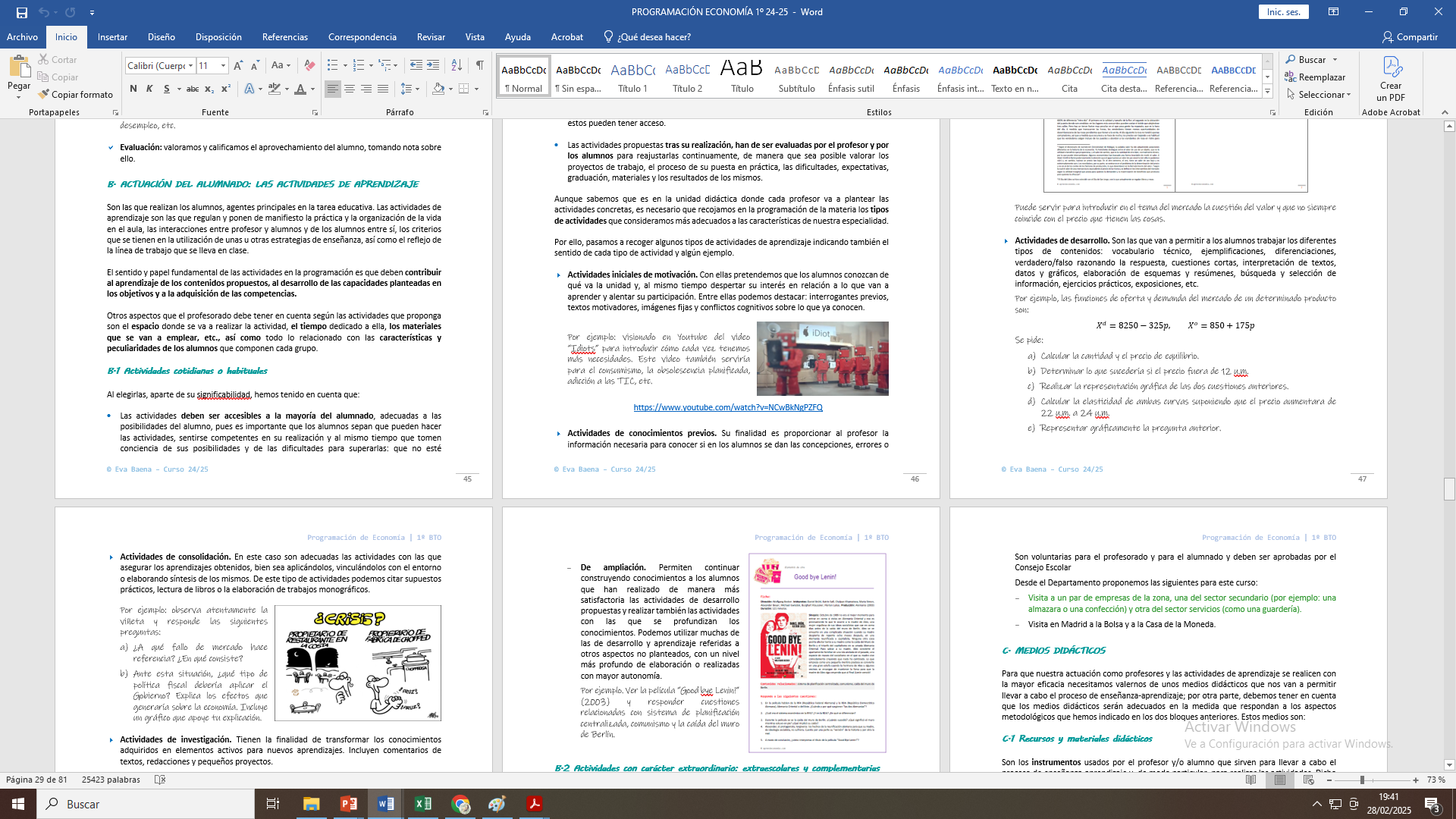This screenshot has width=1456, height=819.
Task: Increase the paragraph indent
Action: pyautogui.click(x=433, y=66)
